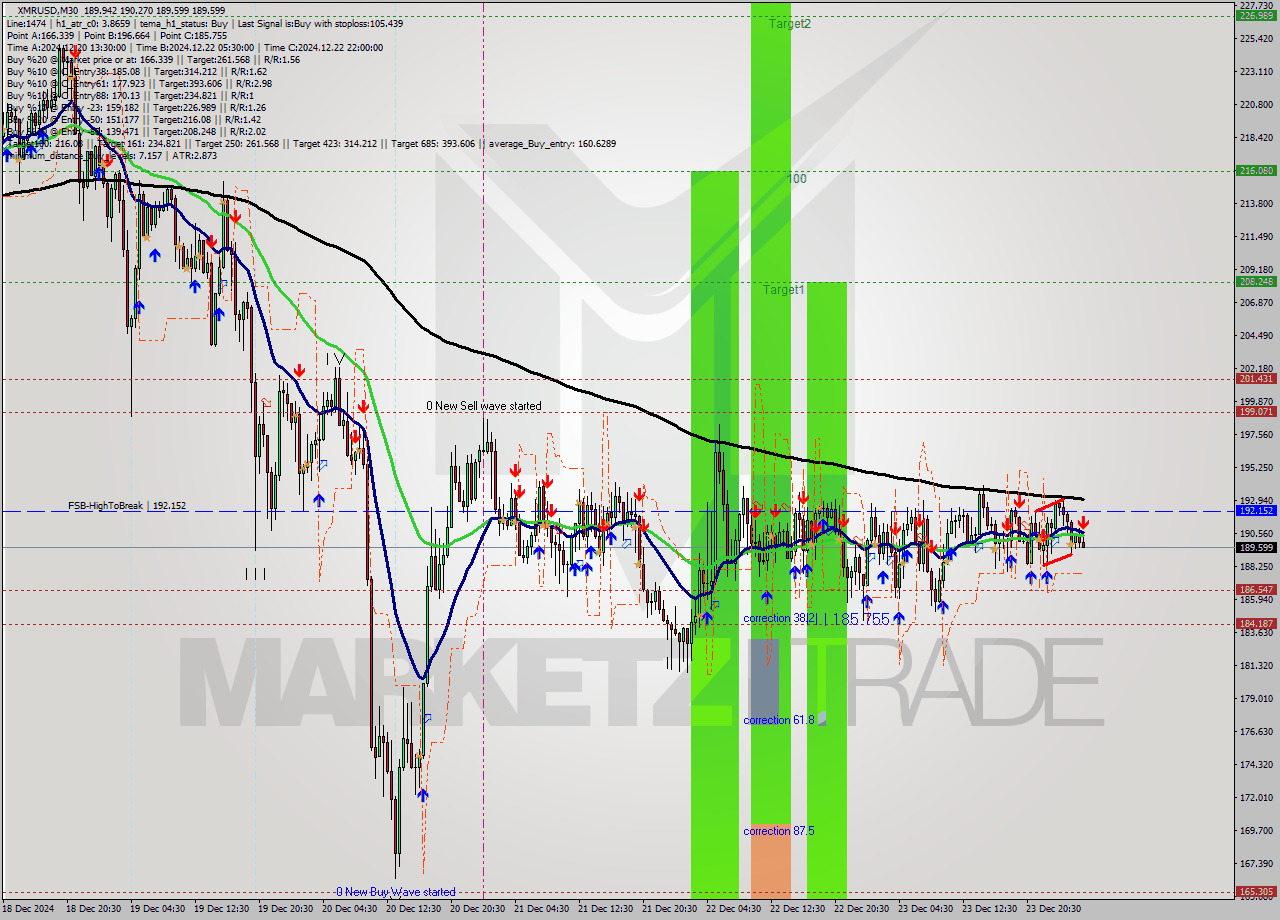Click the blue 192.152 price tag
The height and width of the screenshot is (920, 1280).
1256,510
